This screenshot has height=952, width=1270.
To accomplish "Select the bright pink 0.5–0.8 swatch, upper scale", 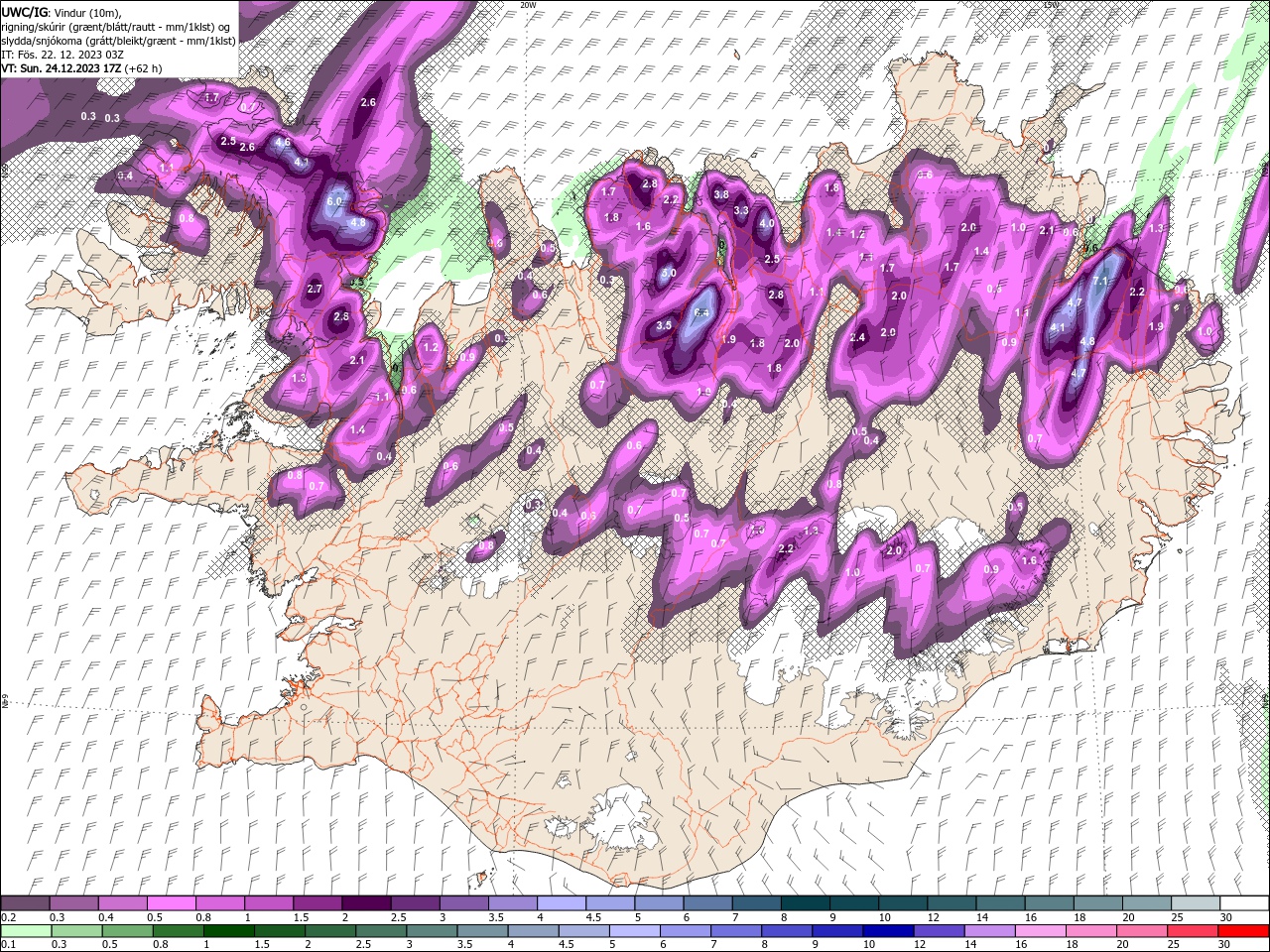I will [x=172, y=903].
